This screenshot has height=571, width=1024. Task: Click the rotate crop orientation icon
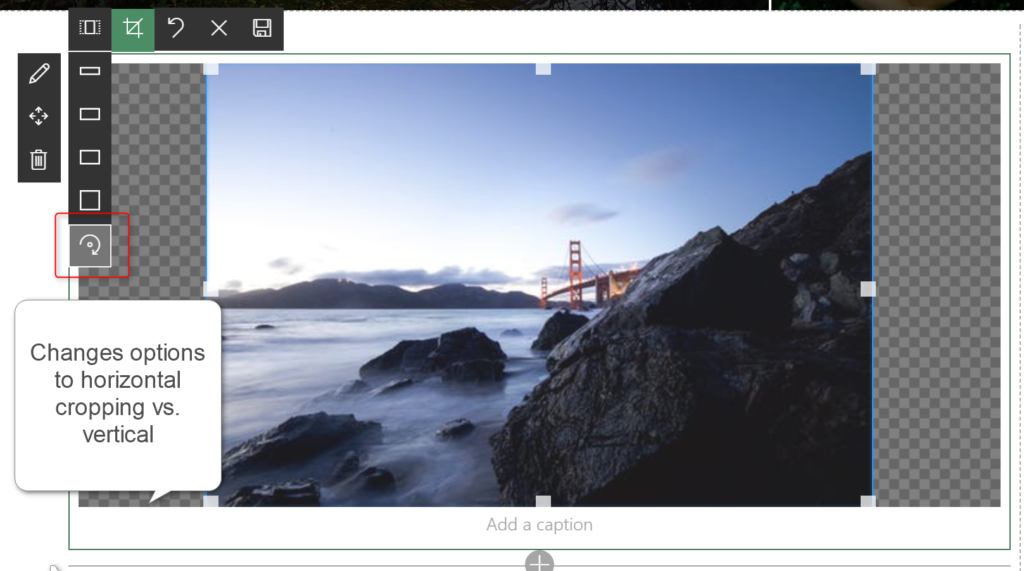[x=90, y=245]
